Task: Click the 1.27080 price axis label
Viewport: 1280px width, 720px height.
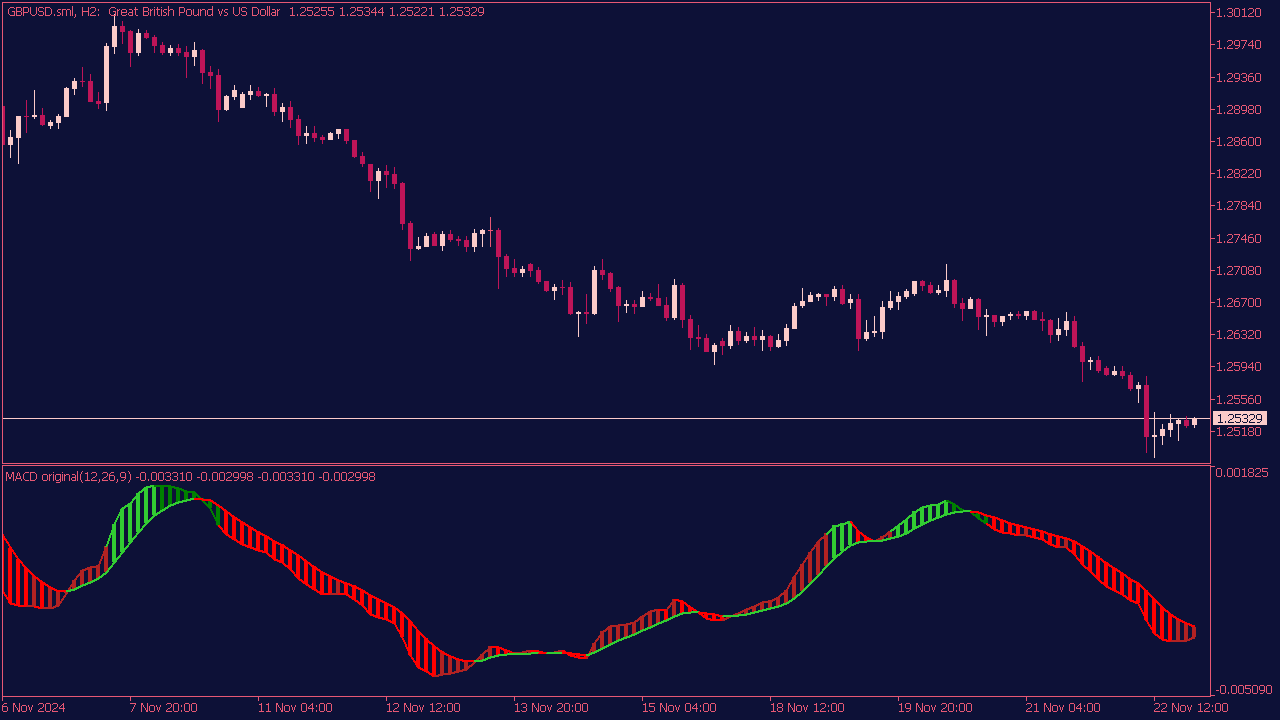Action: (x=1240, y=270)
